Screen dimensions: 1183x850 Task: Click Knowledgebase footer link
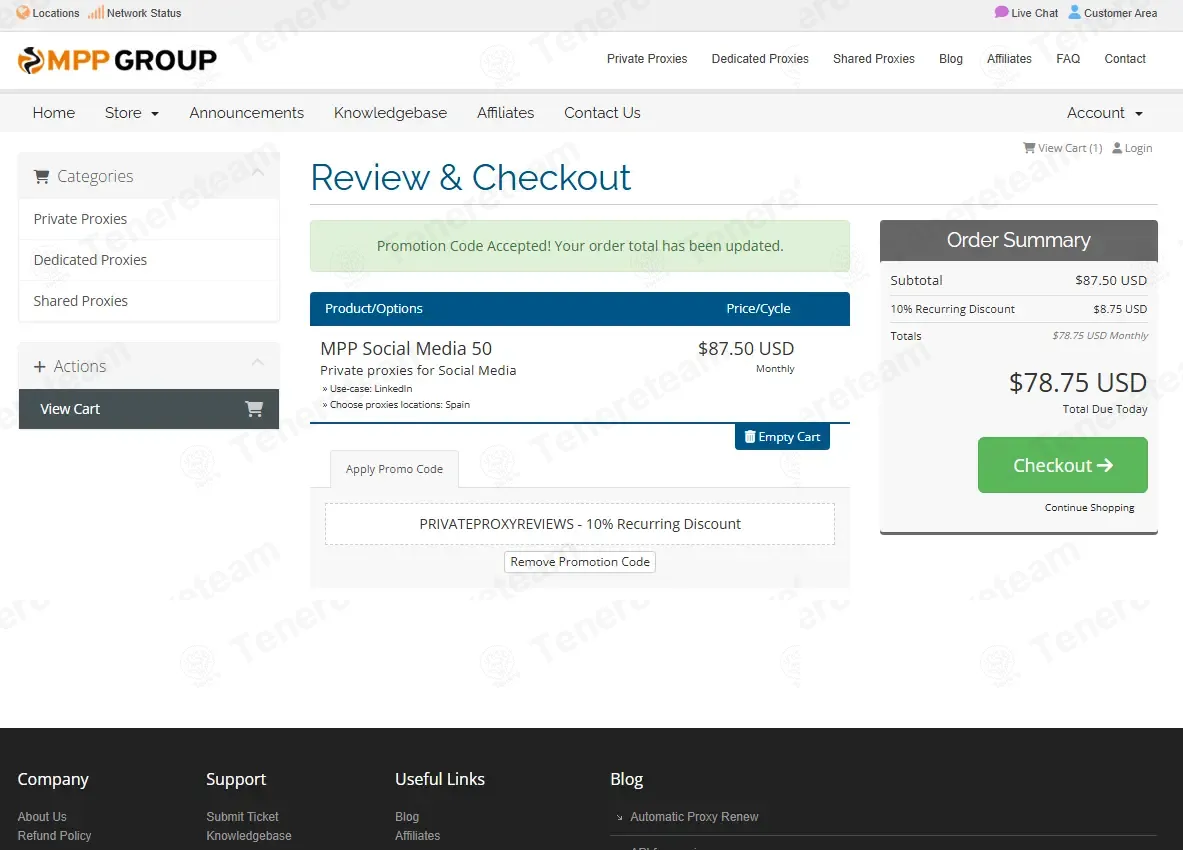pos(249,836)
